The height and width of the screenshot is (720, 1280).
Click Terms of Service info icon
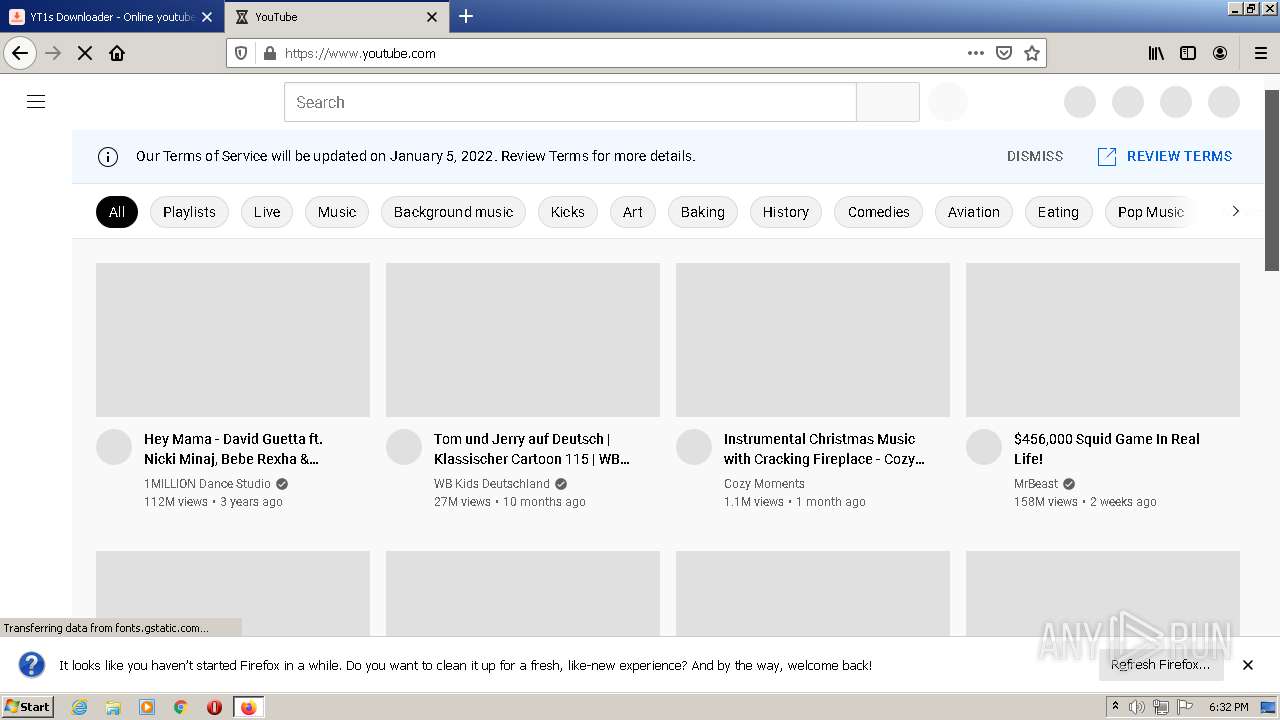point(107,156)
